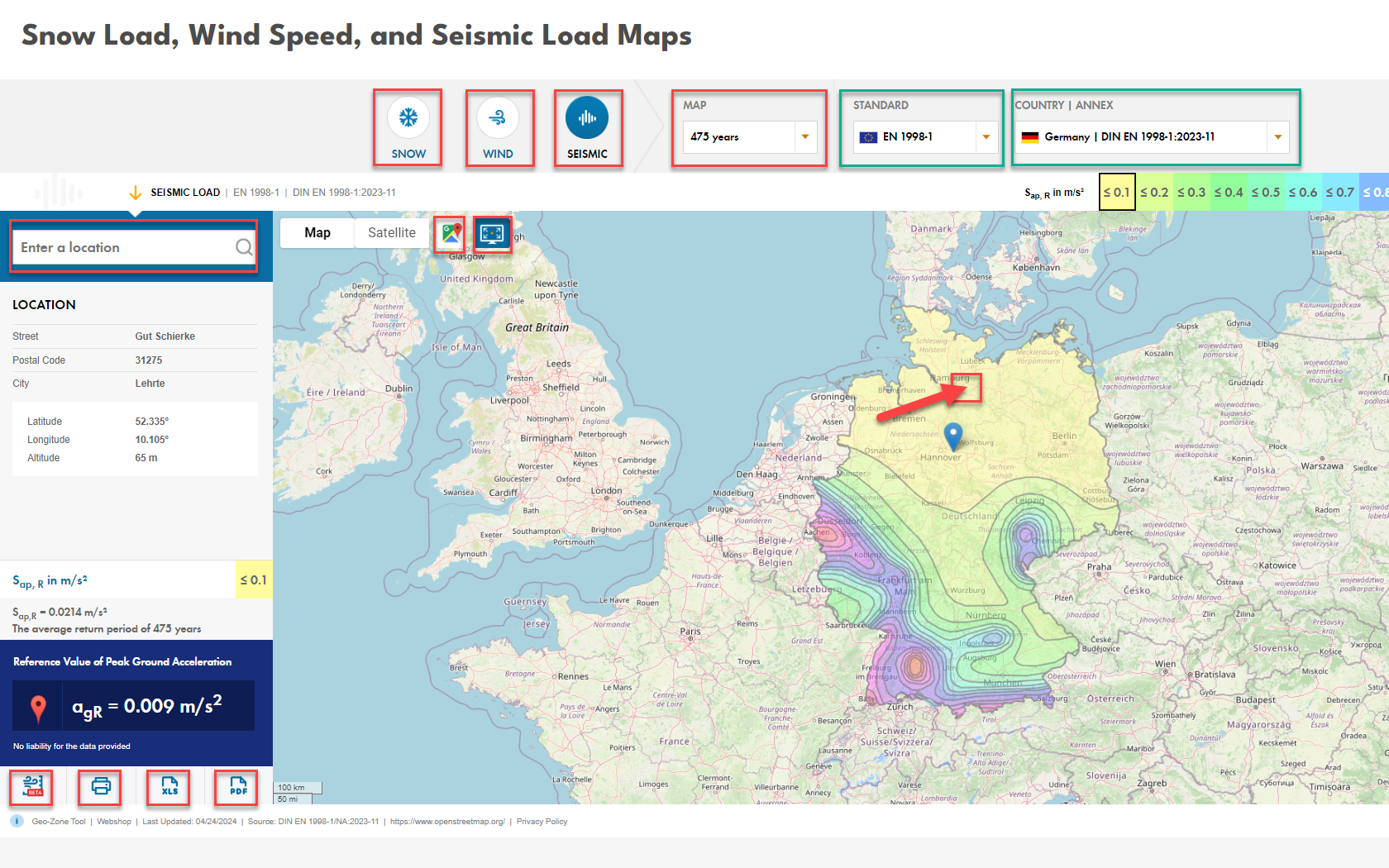Select the SEISMIC LOAD heading above the map
Screen dimensions: 1389x868
(185, 192)
